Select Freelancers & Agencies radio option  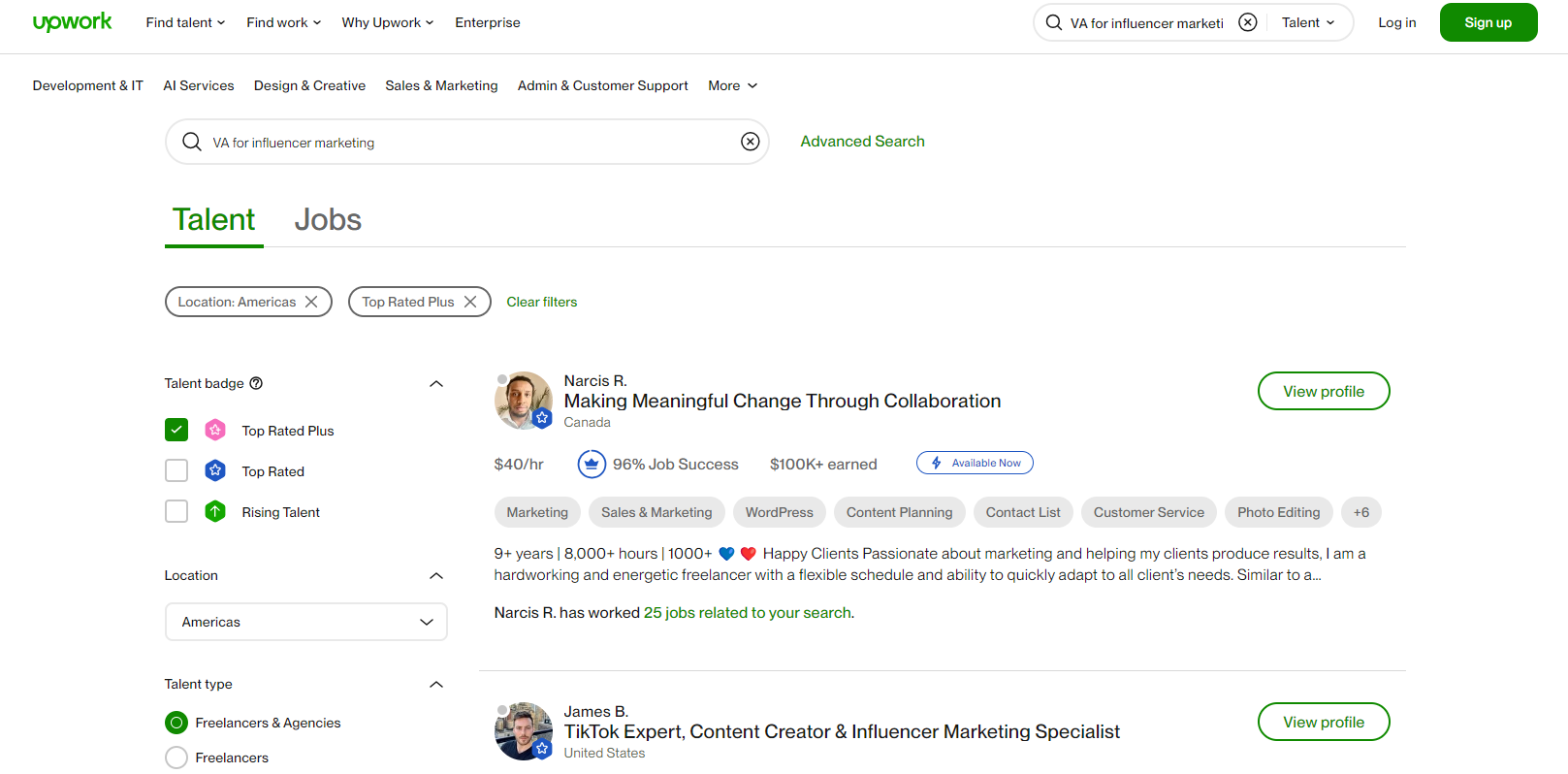coord(176,723)
